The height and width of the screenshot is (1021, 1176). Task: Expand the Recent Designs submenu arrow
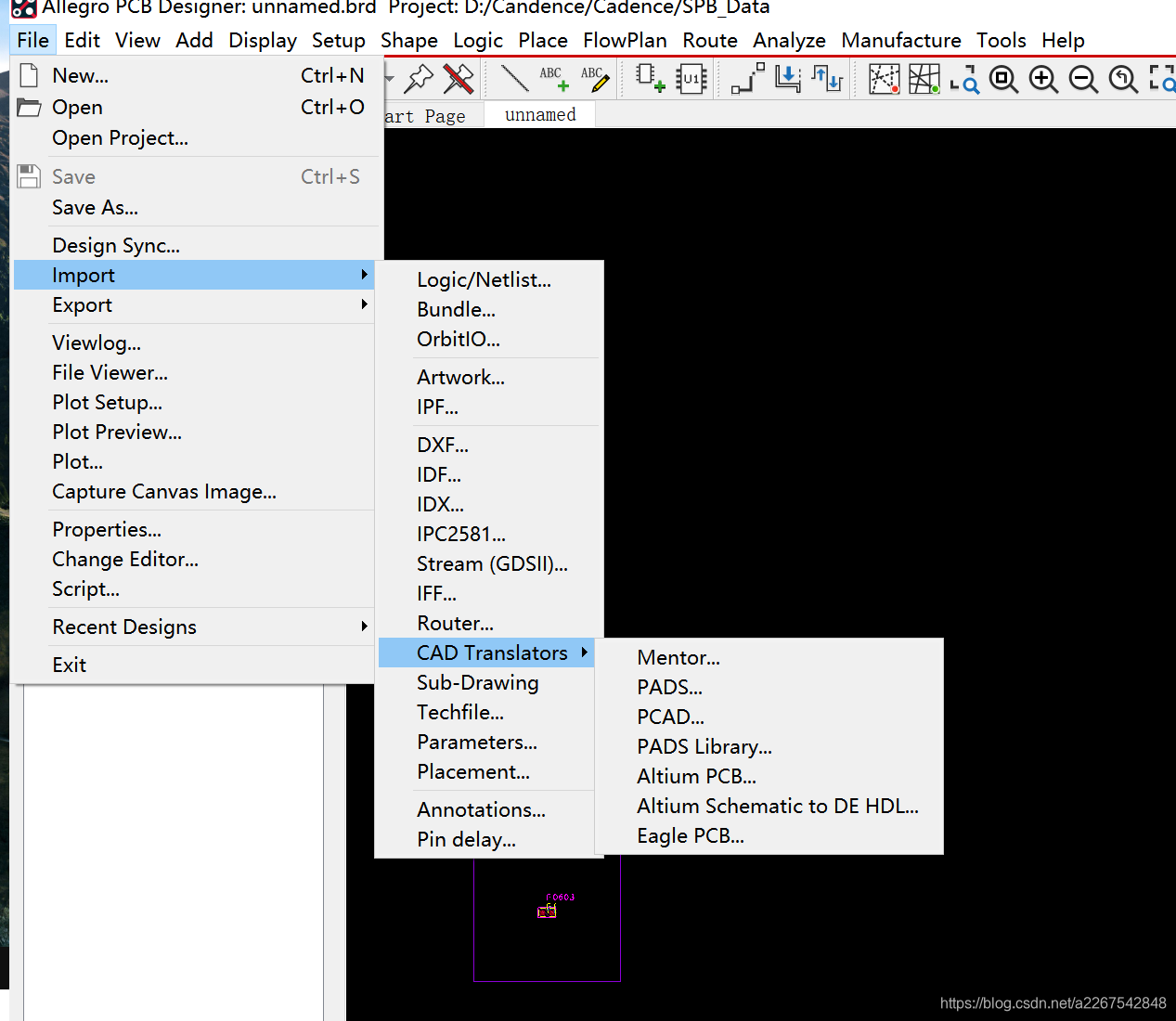tap(365, 627)
